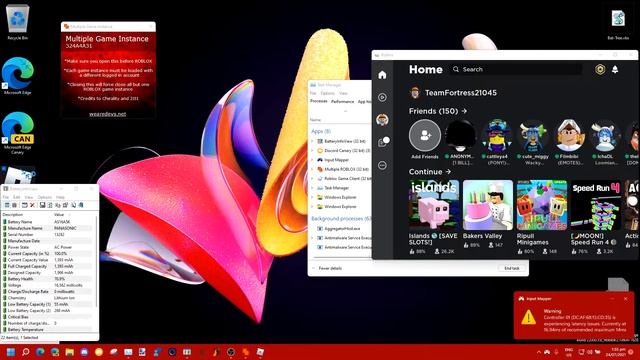
Task: Open File Explorer from the taskbar
Action: click(69, 352)
